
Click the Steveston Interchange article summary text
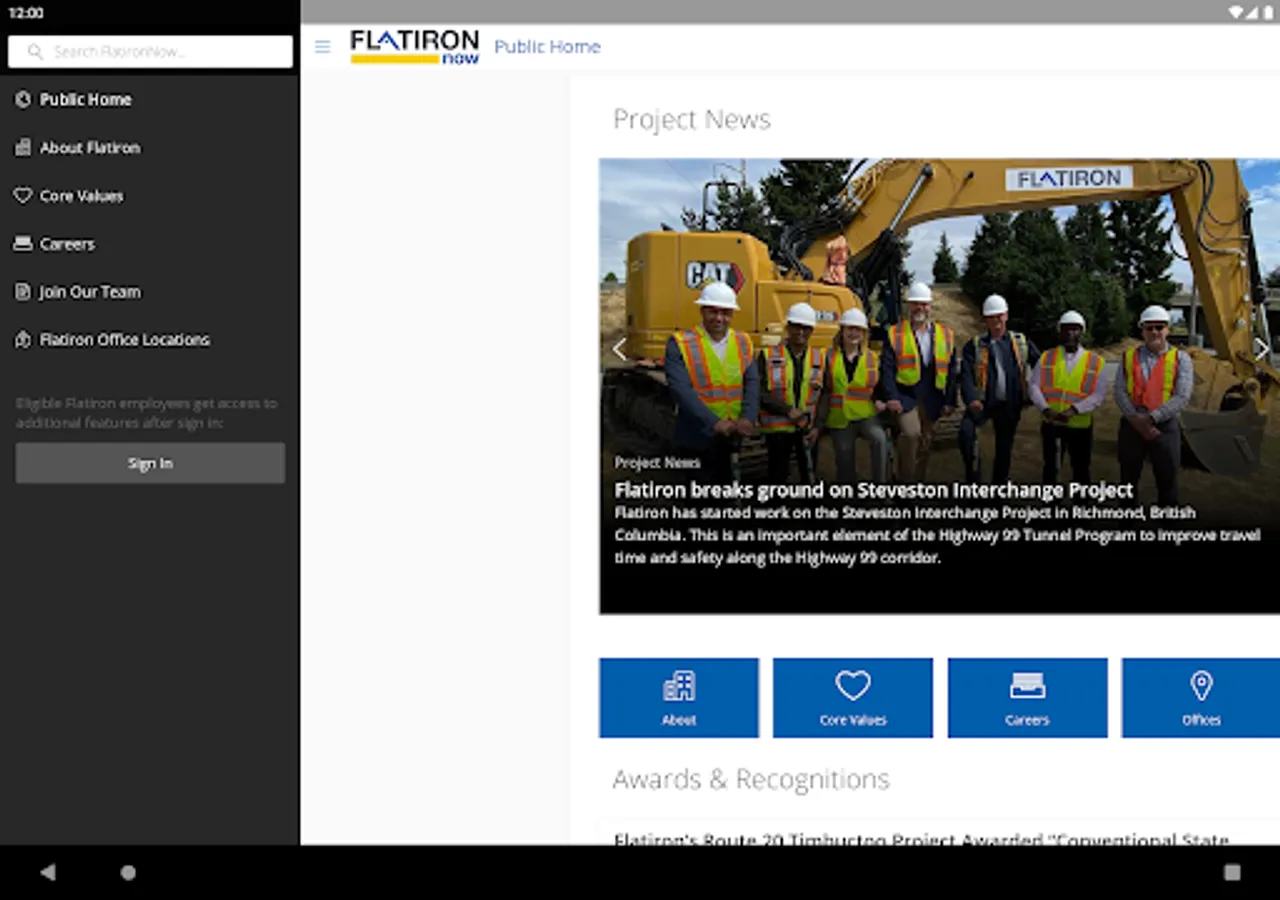click(x=937, y=535)
